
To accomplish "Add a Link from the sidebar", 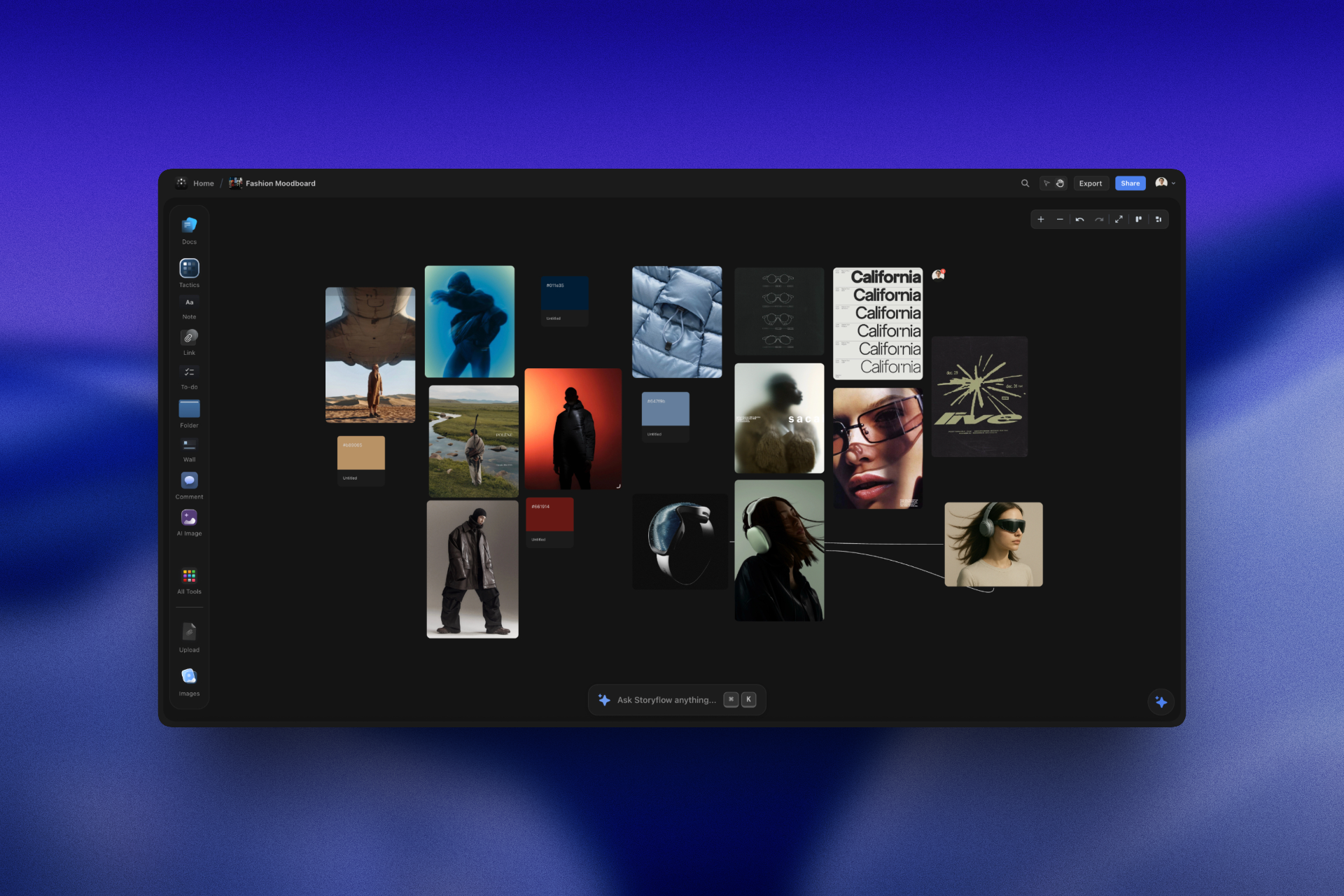I will point(189,337).
